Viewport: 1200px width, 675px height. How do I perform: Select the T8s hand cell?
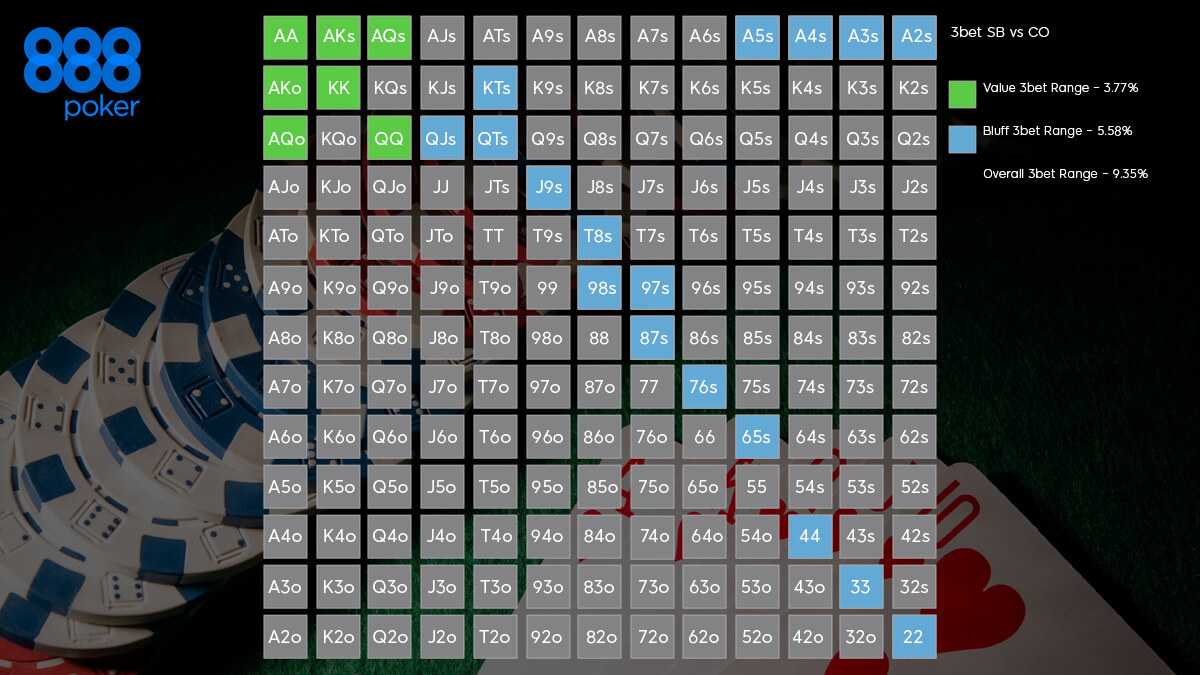point(599,237)
